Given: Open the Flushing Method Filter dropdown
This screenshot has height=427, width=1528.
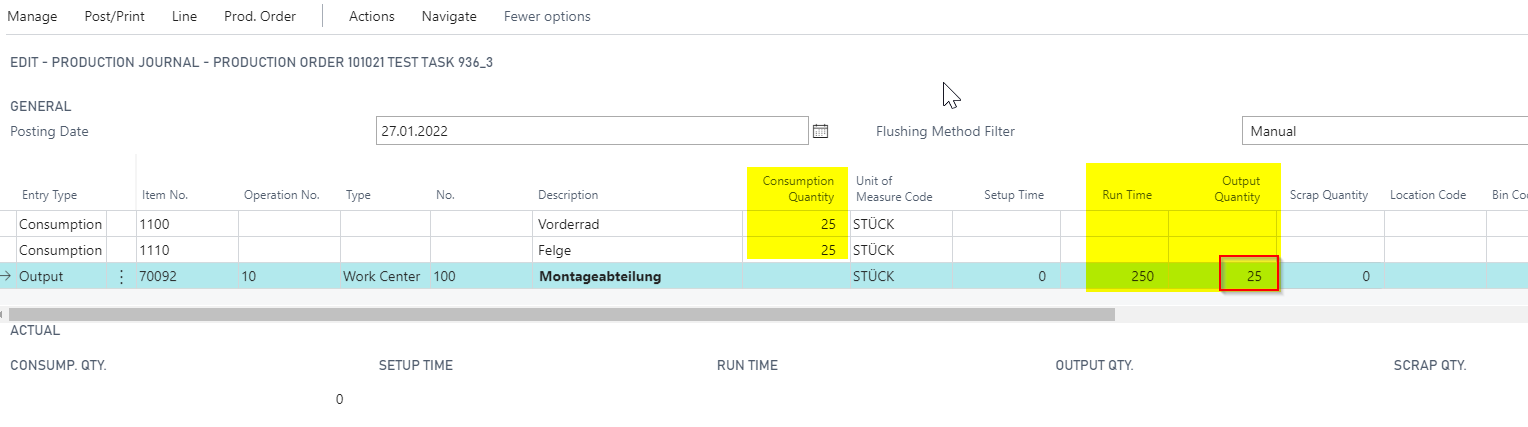Looking at the screenshot, I should tap(1384, 131).
